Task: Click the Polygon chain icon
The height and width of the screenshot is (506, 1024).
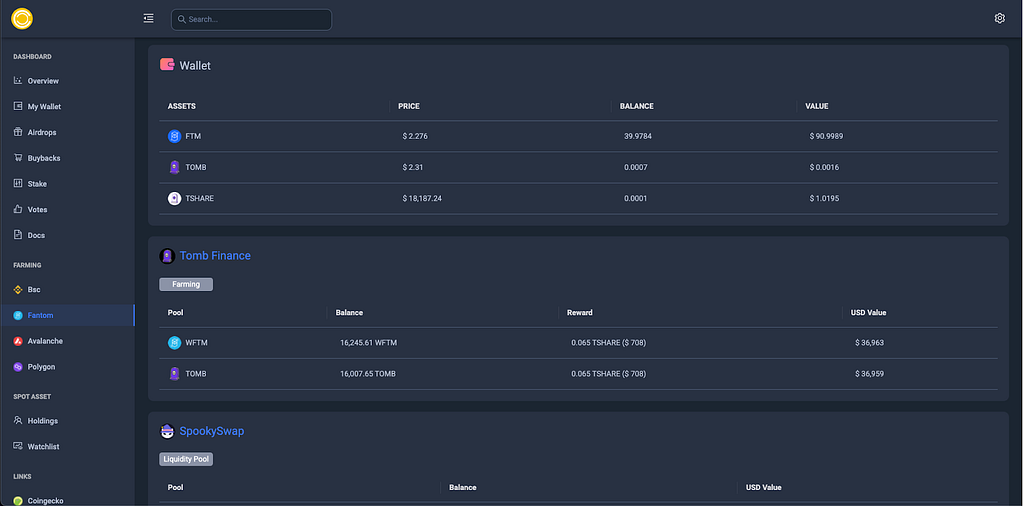Action: point(18,367)
